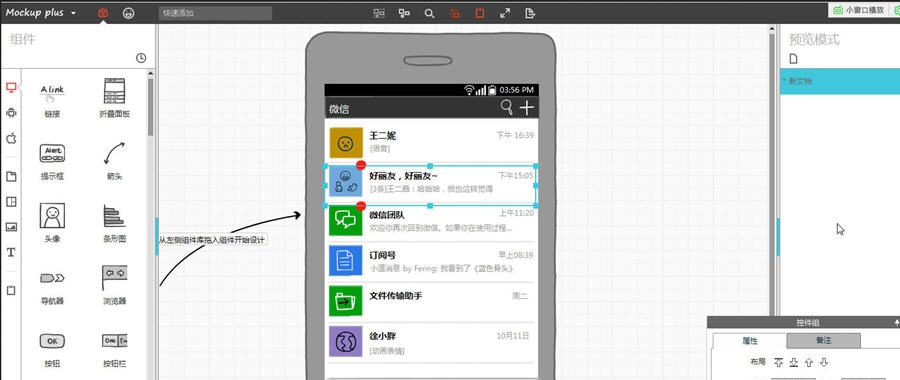Image resolution: width=900 pixels, height=380 pixels.
Task: Click the 03:56 PM phone status bar
Action: [x=432, y=90]
